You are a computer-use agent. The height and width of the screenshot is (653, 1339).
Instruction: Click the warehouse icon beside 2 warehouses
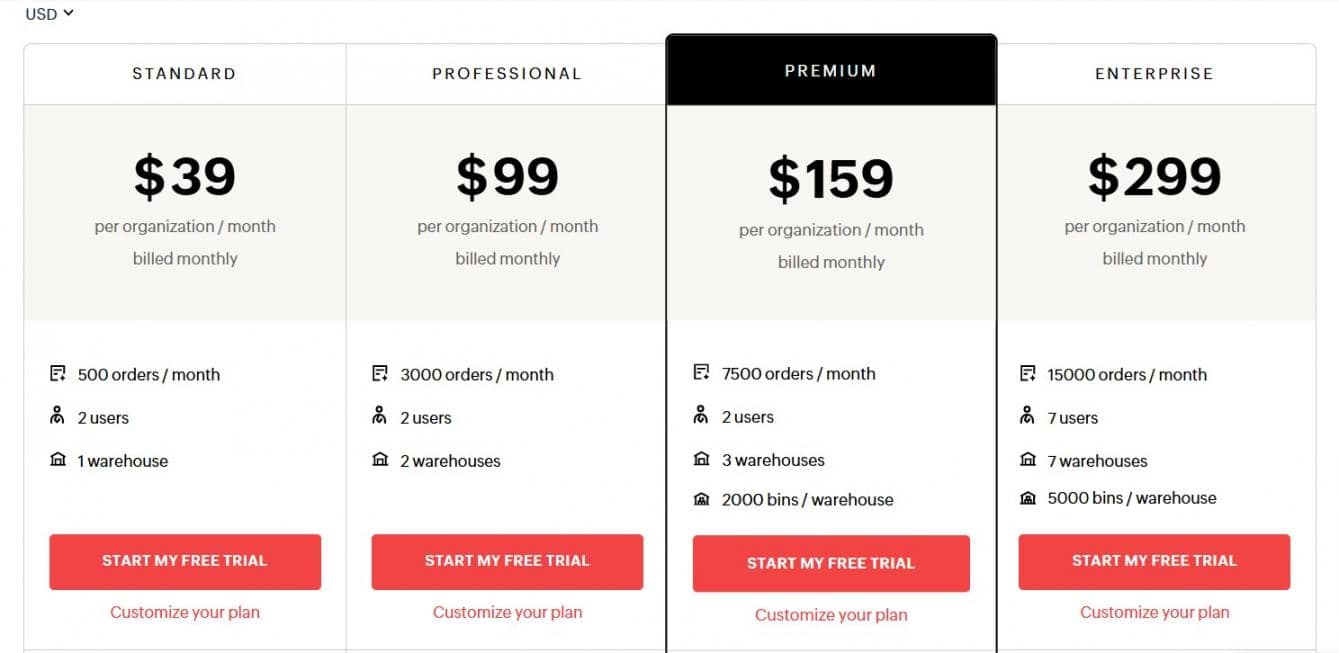380,460
